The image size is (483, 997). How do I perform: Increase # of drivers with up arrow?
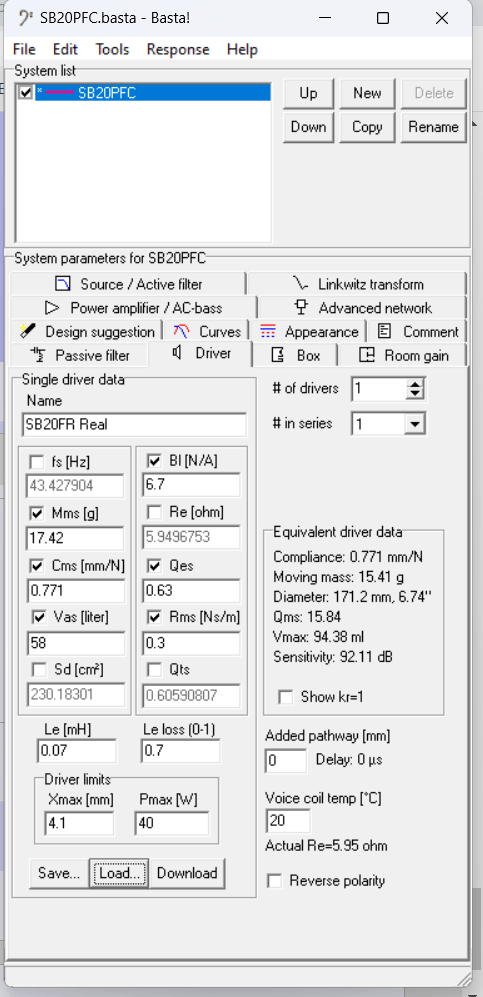click(414, 383)
